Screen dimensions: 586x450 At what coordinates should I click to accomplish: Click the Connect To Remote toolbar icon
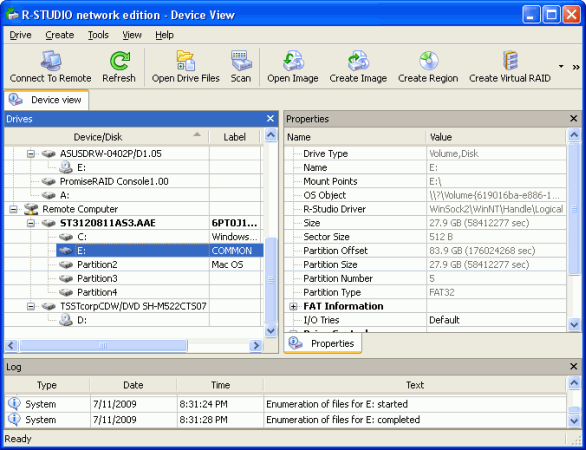51,61
